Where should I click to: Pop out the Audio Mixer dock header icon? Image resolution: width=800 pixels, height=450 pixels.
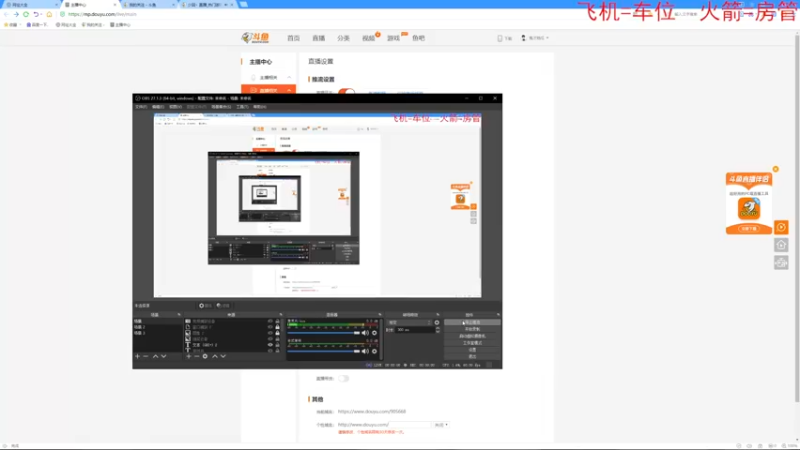tap(380, 315)
